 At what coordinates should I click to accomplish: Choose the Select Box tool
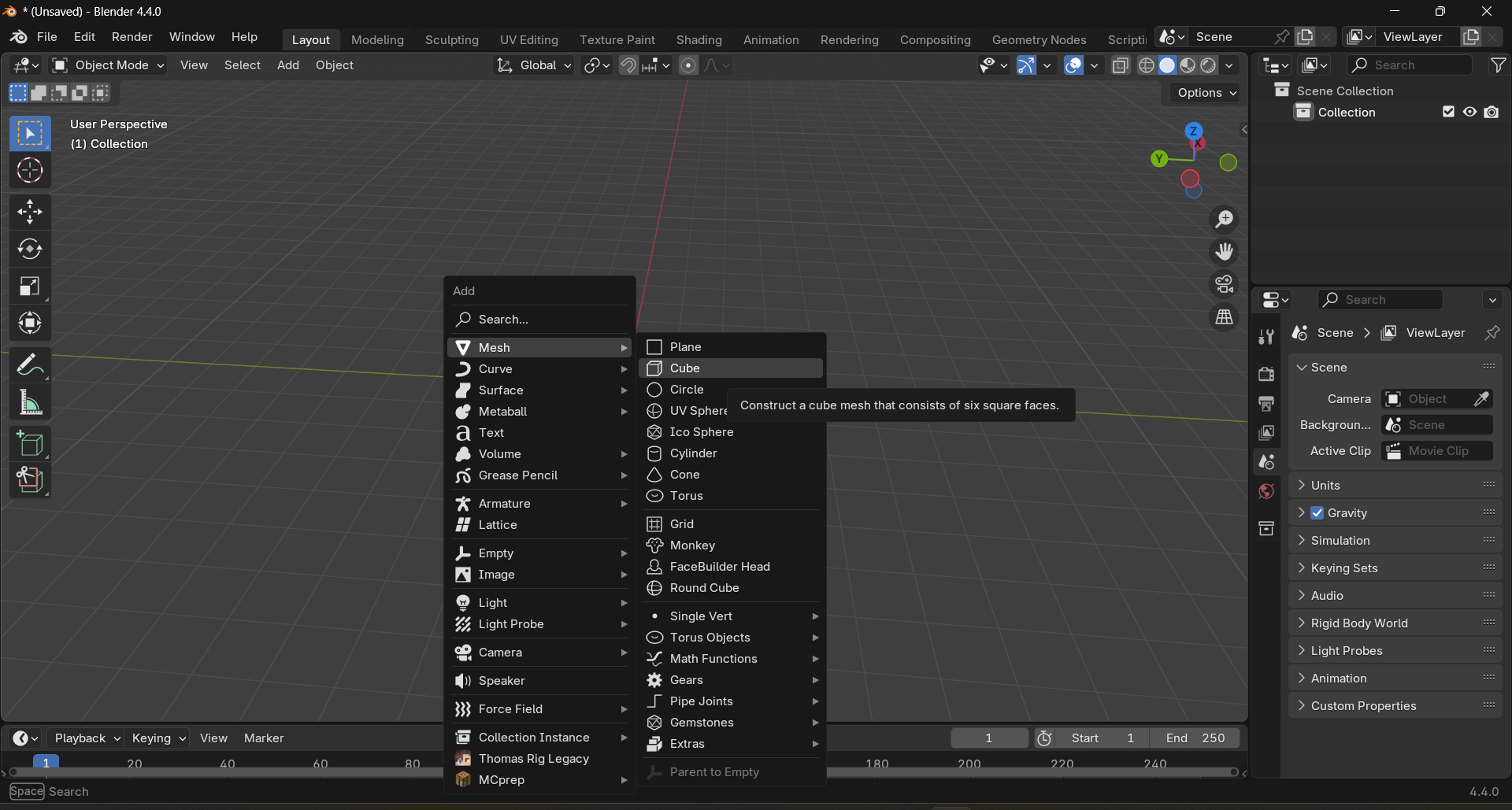click(x=30, y=133)
